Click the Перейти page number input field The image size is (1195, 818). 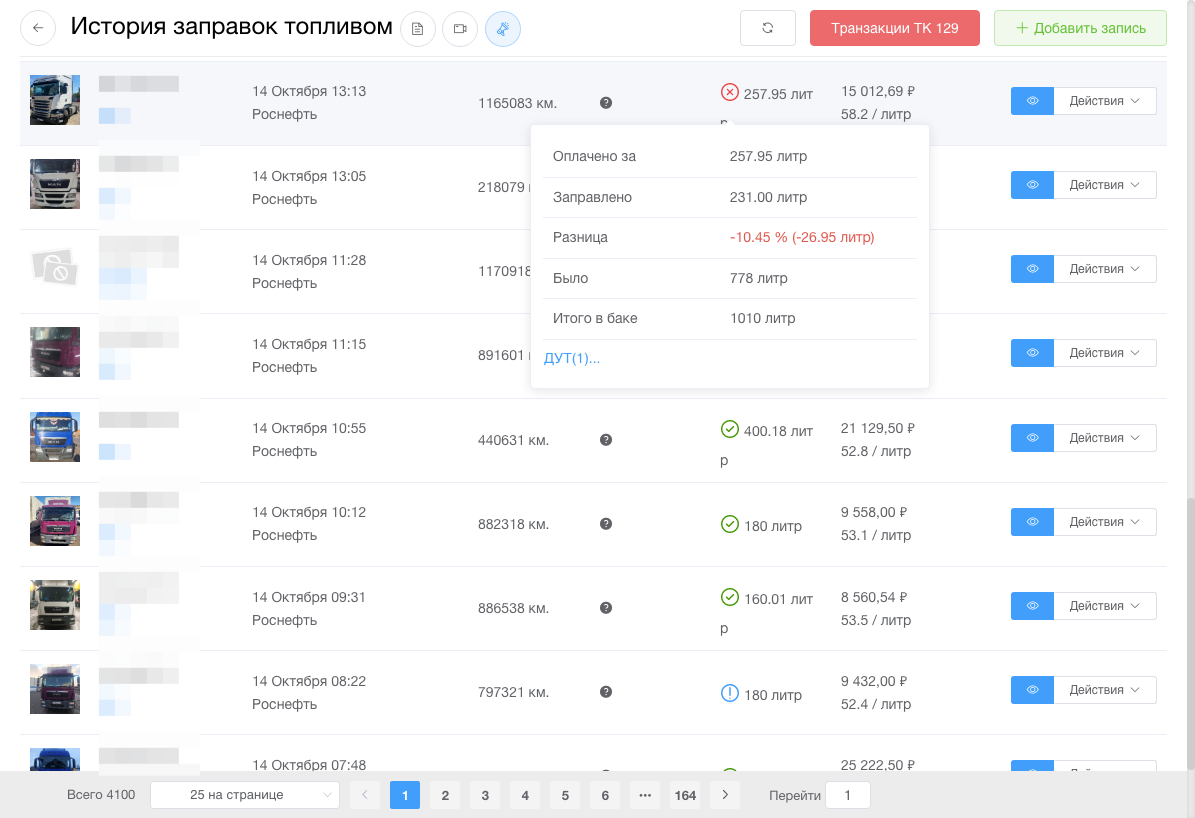(848, 795)
